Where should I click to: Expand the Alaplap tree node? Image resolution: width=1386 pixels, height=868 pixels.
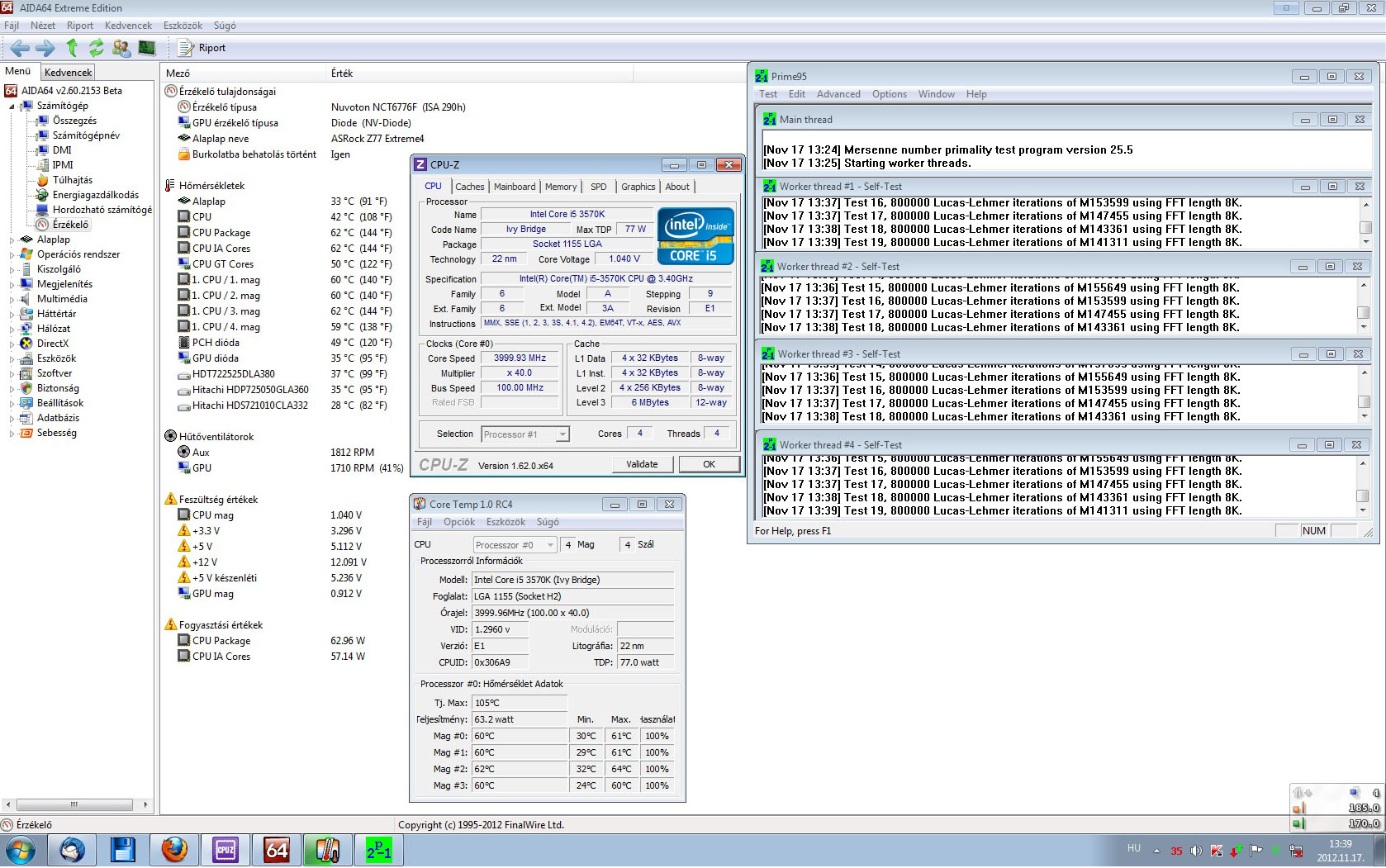(12, 240)
